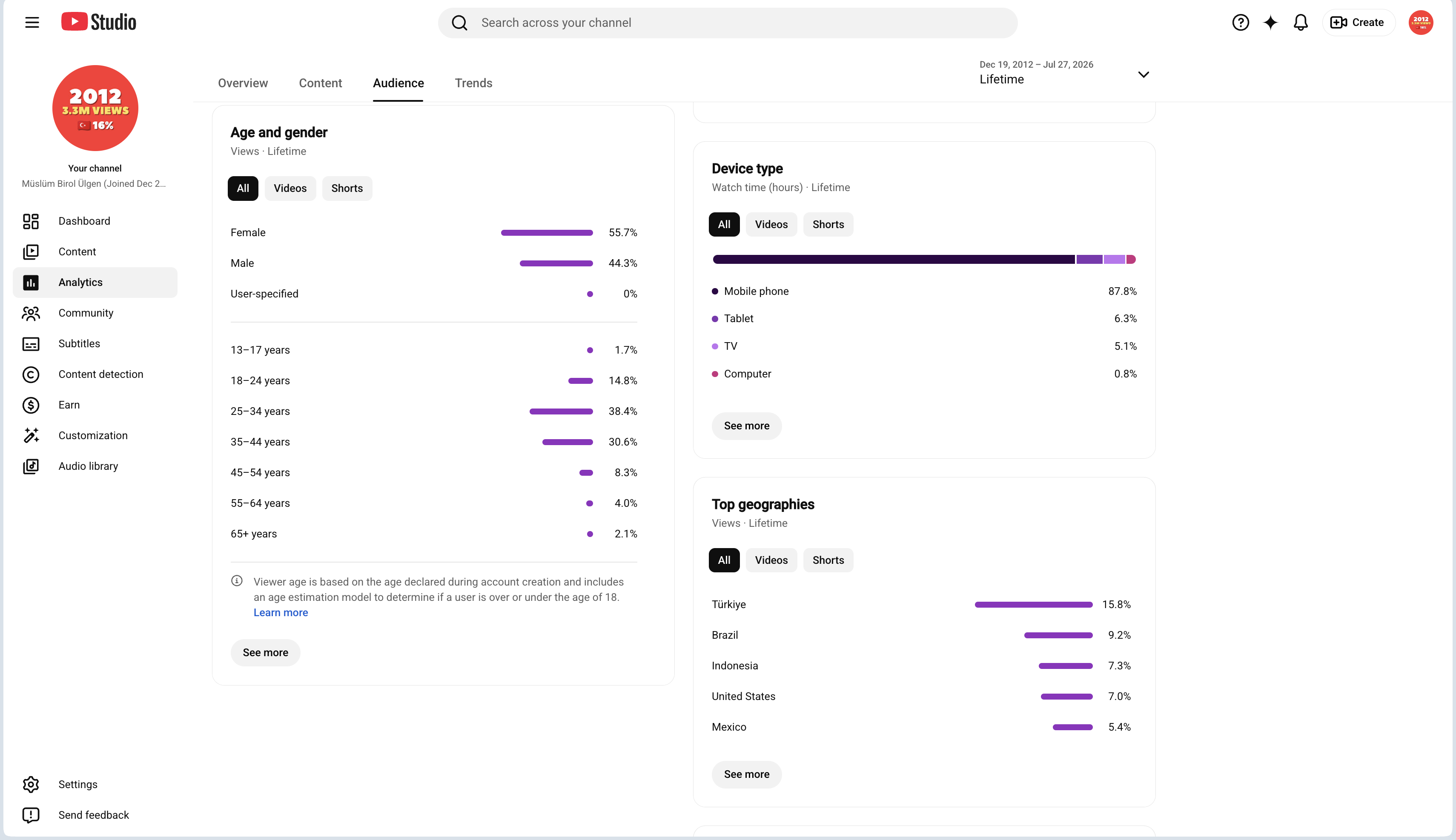Viewport: 1456px width, 840px height.
Task: Open the Learn more link
Action: click(x=281, y=613)
